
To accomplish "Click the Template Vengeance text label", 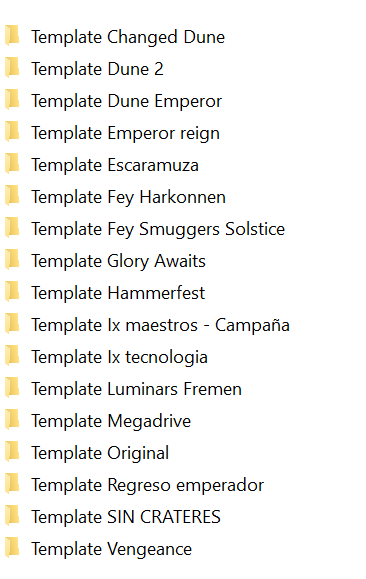I will [x=112, y=549].
